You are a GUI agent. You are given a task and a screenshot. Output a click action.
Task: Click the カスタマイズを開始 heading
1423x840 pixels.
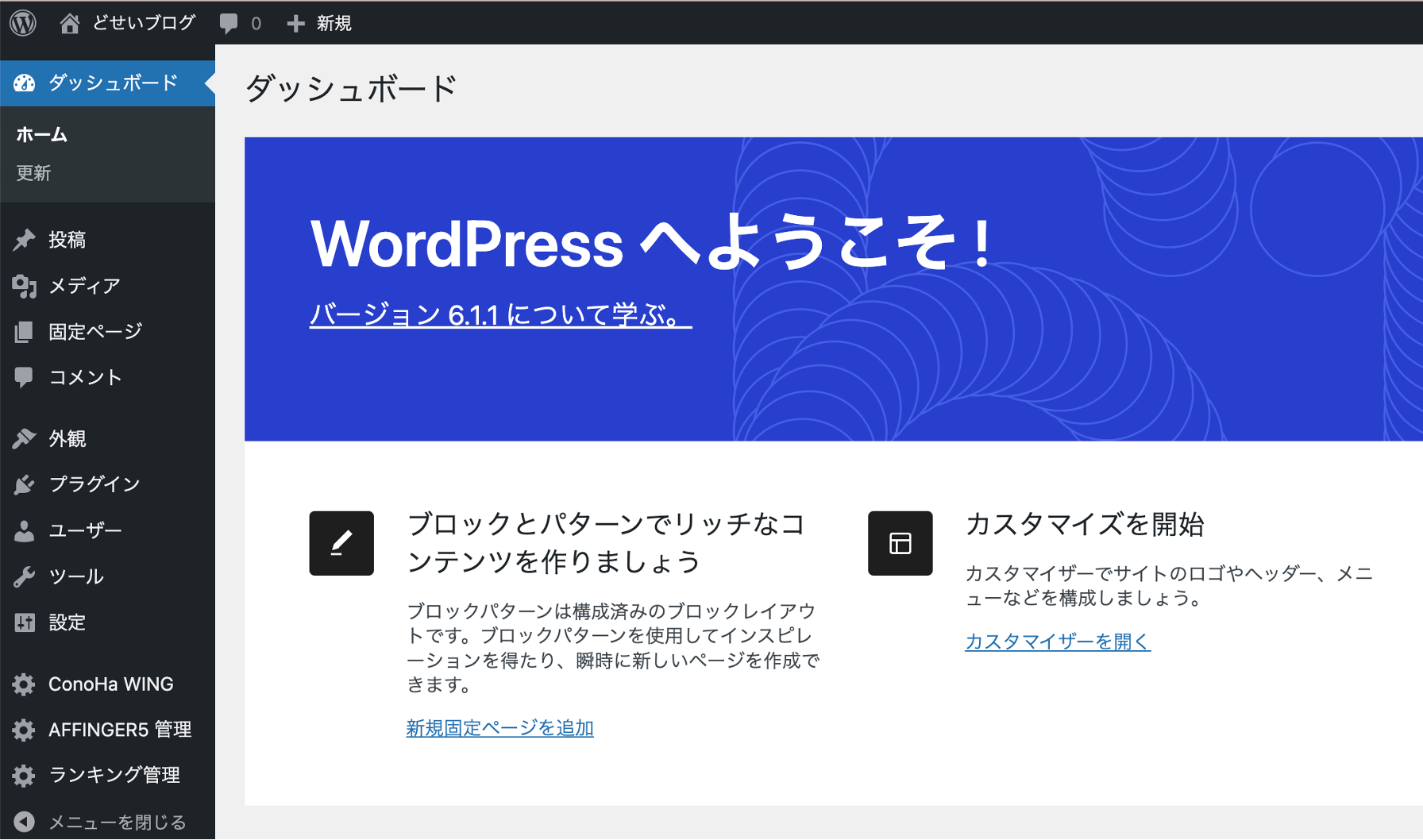1085,525
